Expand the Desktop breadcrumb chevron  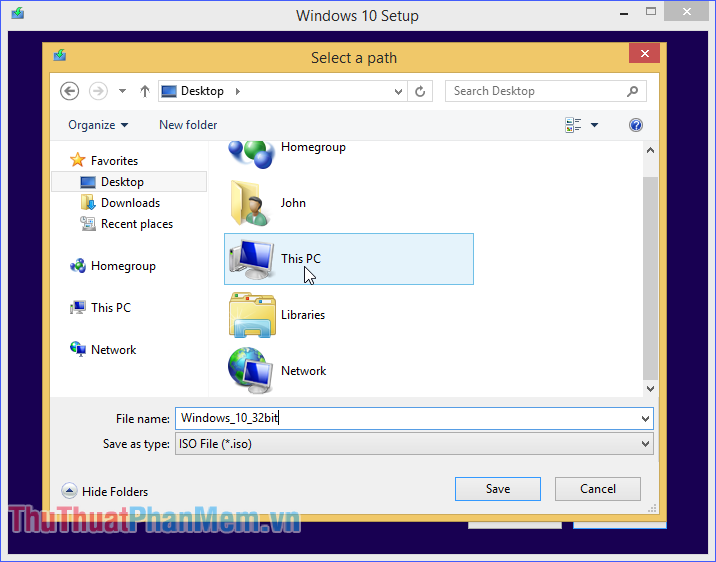[237, 91]
